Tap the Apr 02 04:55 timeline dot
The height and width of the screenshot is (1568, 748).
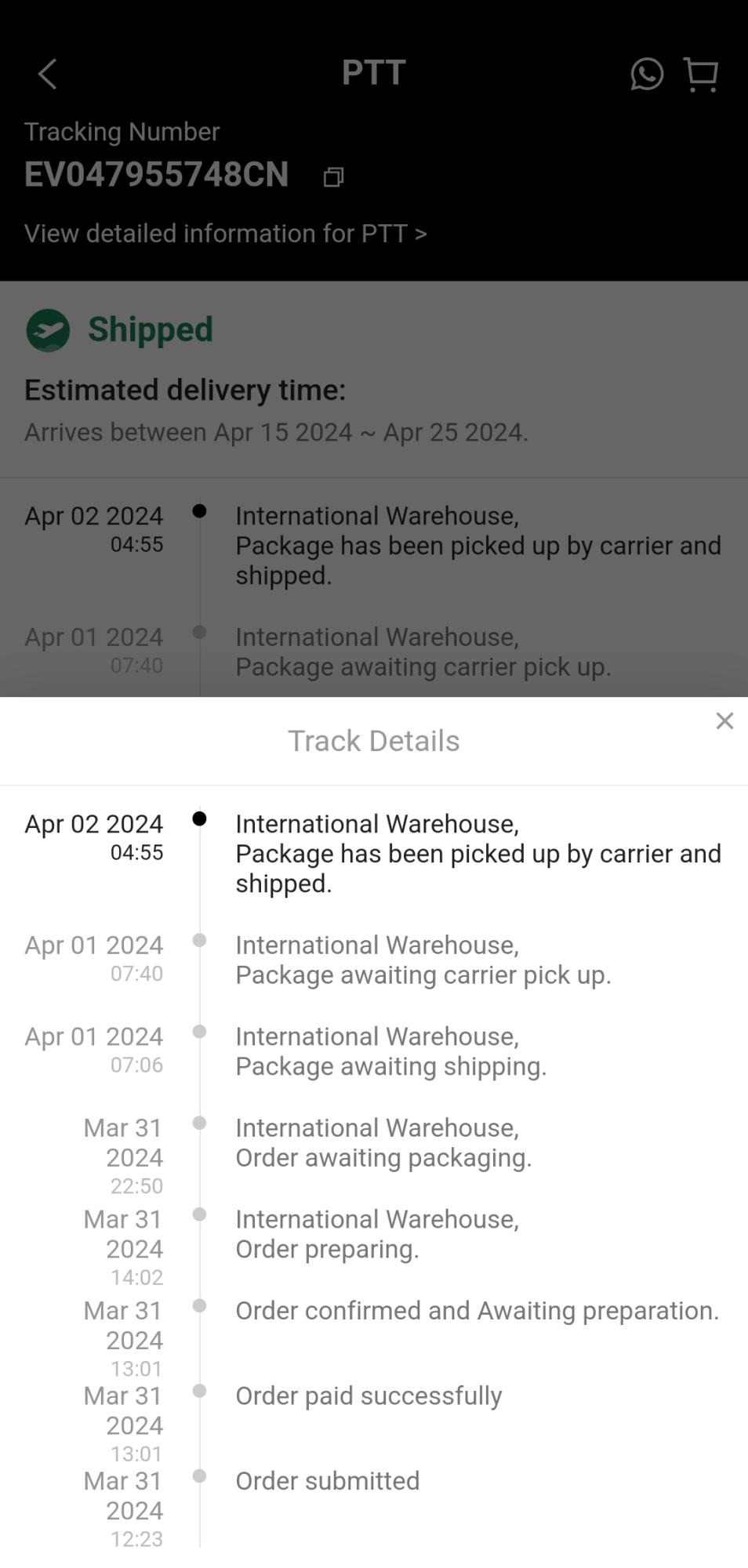tap(199, 818)
